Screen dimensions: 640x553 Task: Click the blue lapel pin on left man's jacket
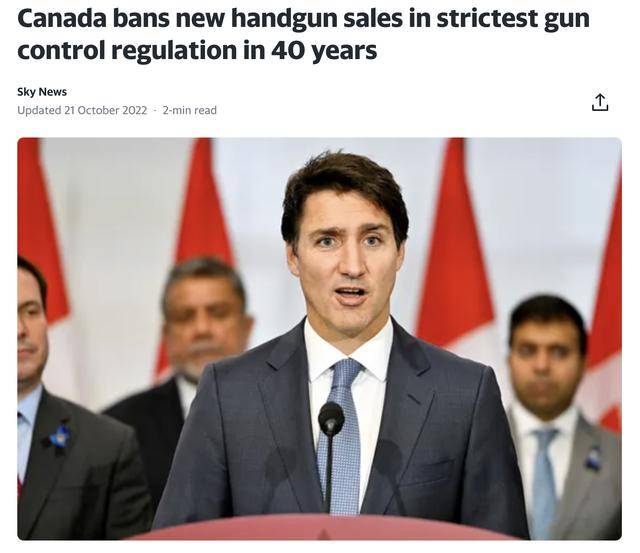pyautogui.click(x=59, y=438)
